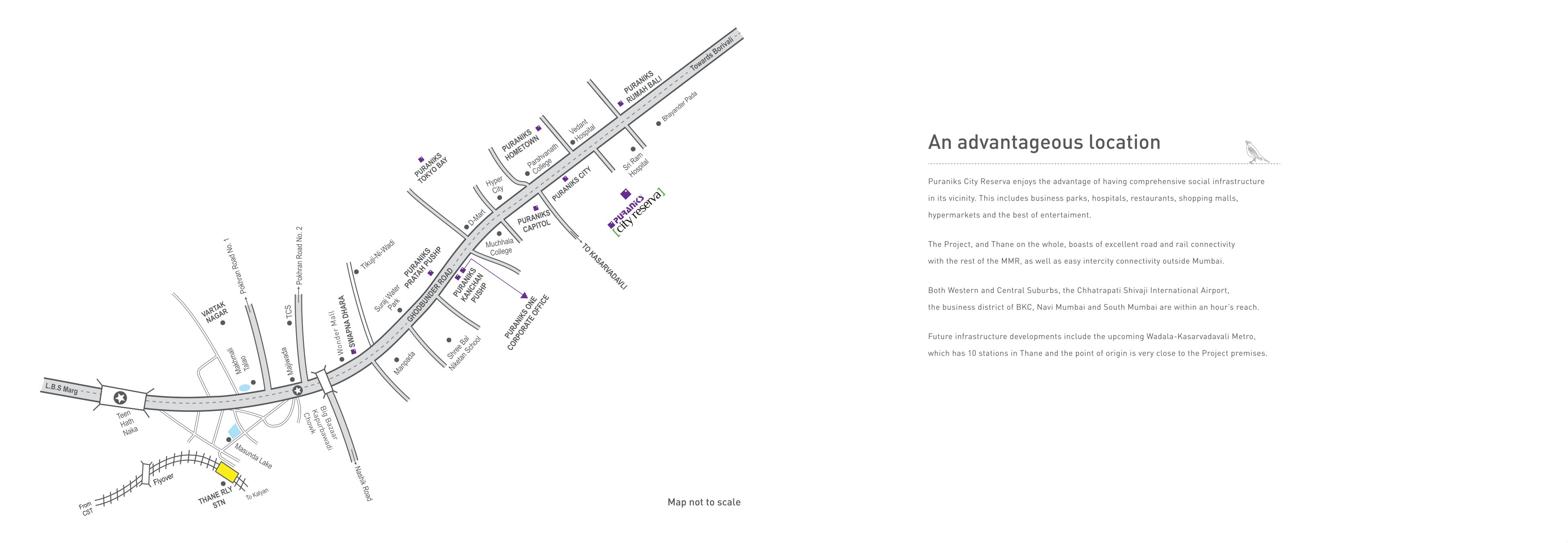Click the blue Masunda Lake shape
The height and width of the screenshot is (543, 1568).
234,432
